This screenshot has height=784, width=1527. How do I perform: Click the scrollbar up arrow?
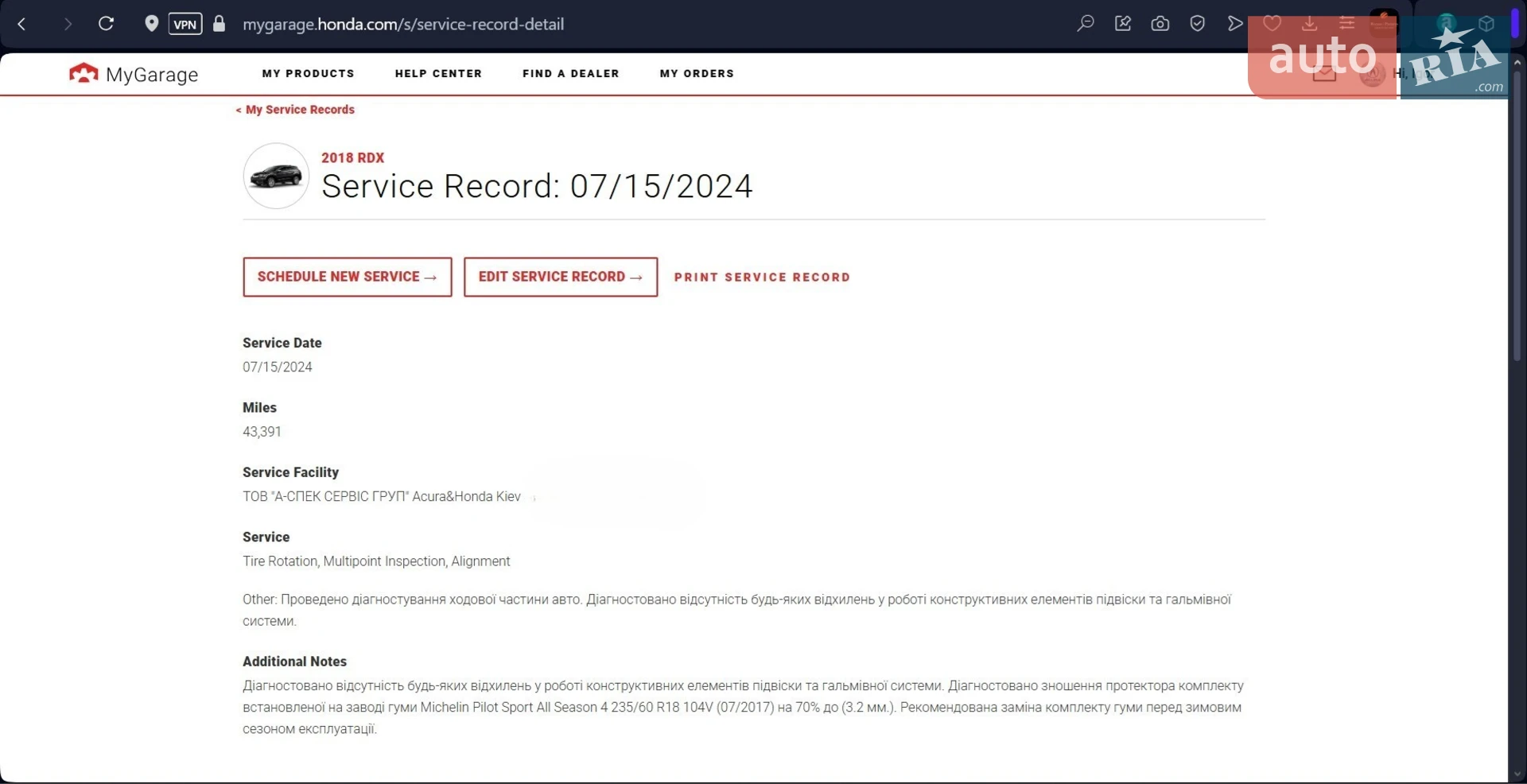pyautogui.click(x=1517, y=61)
